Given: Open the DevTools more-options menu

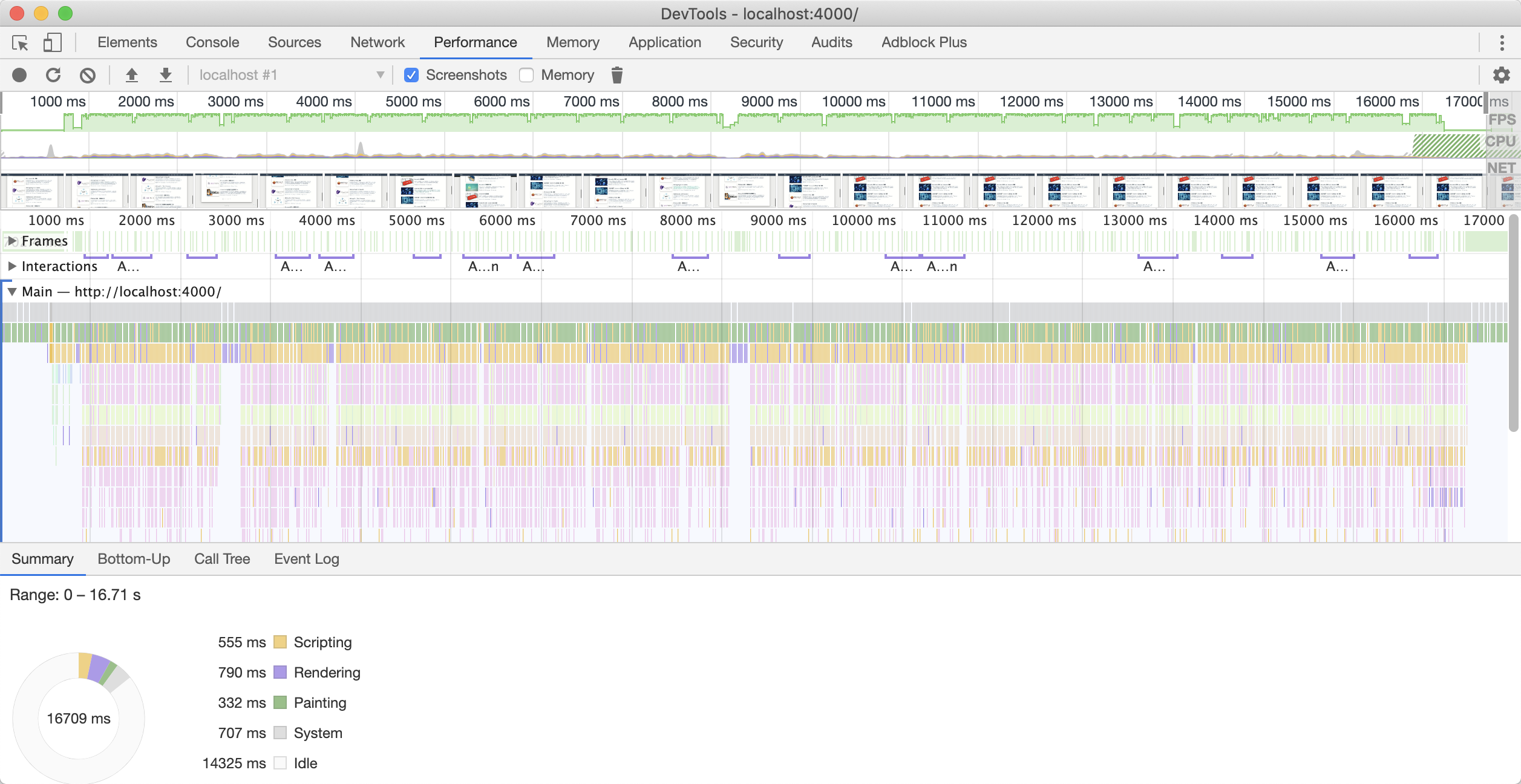Looking at the screenshot, I should [x=1501, y=42].
